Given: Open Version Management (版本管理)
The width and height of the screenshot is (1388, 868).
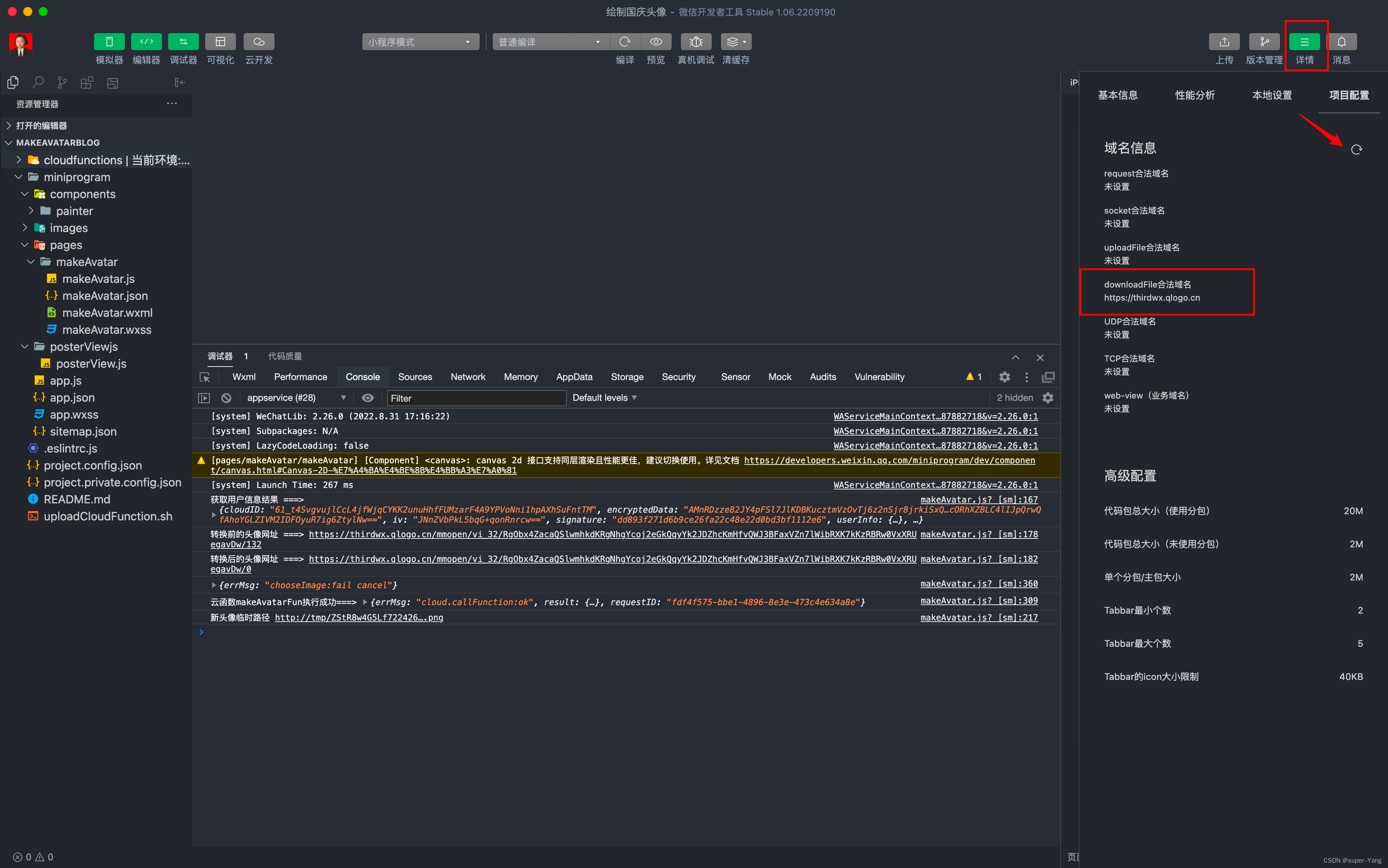Looking at the screenshot, I should (1265, 41).
